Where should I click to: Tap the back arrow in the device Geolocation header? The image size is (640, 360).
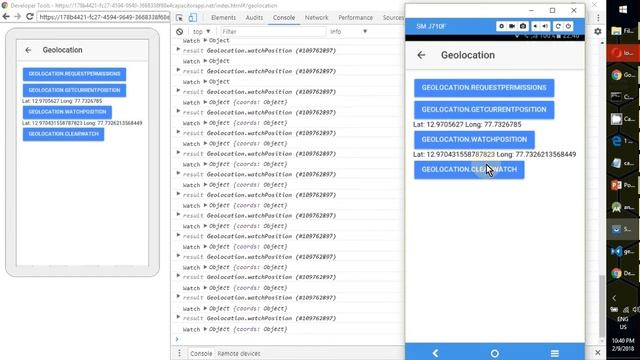coord(421,55)
